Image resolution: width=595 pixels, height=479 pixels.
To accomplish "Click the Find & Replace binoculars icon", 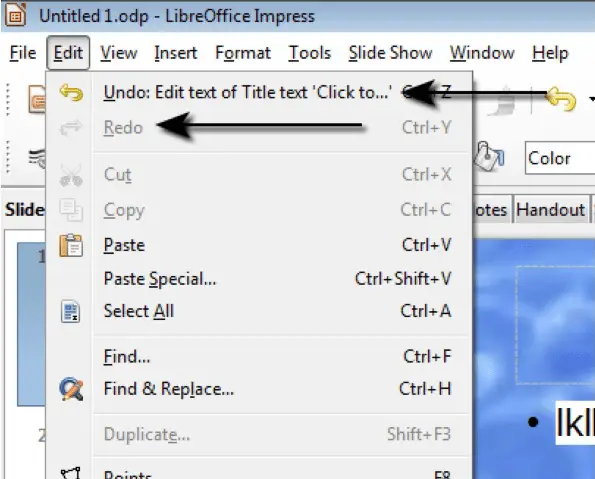I will click(x=71, y=389).
